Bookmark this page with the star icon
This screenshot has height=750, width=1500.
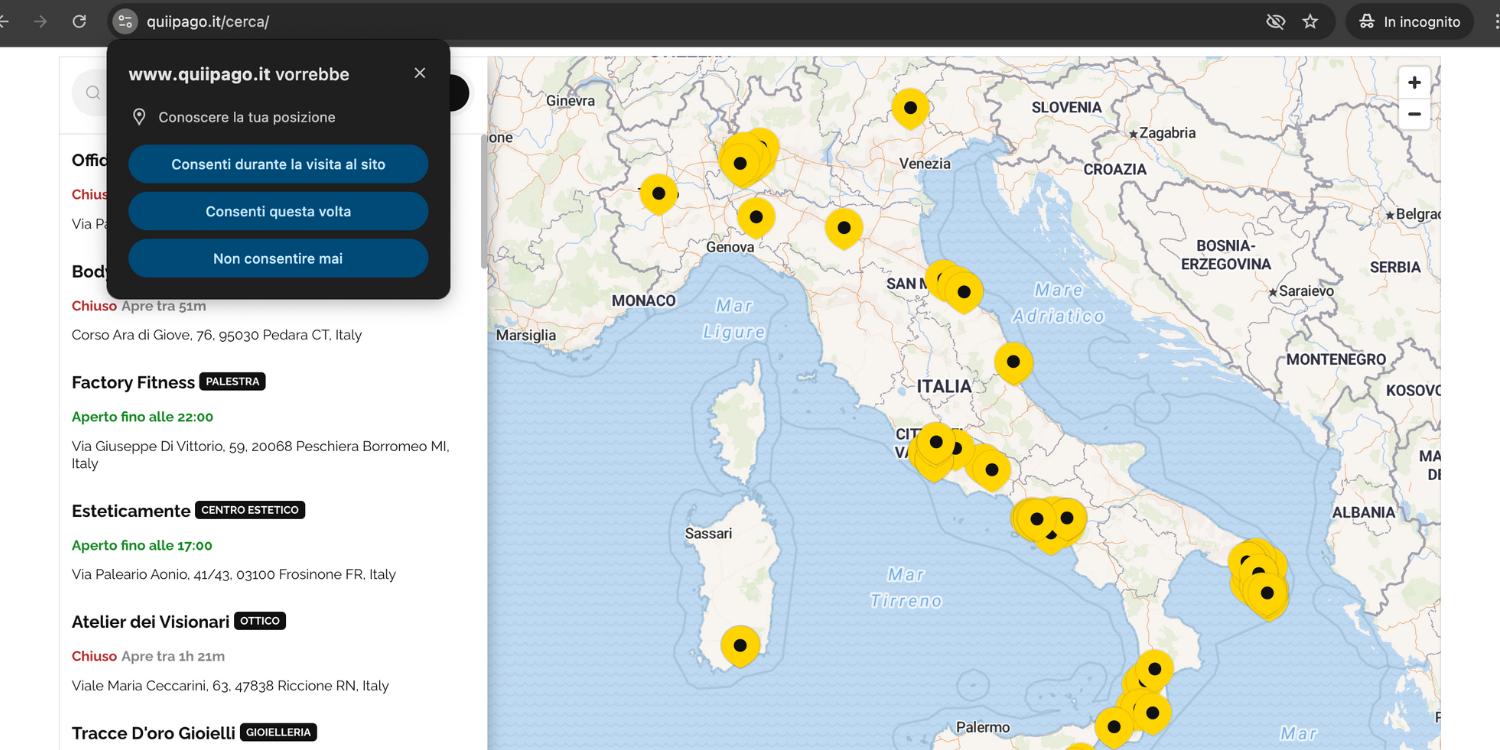1310,21
